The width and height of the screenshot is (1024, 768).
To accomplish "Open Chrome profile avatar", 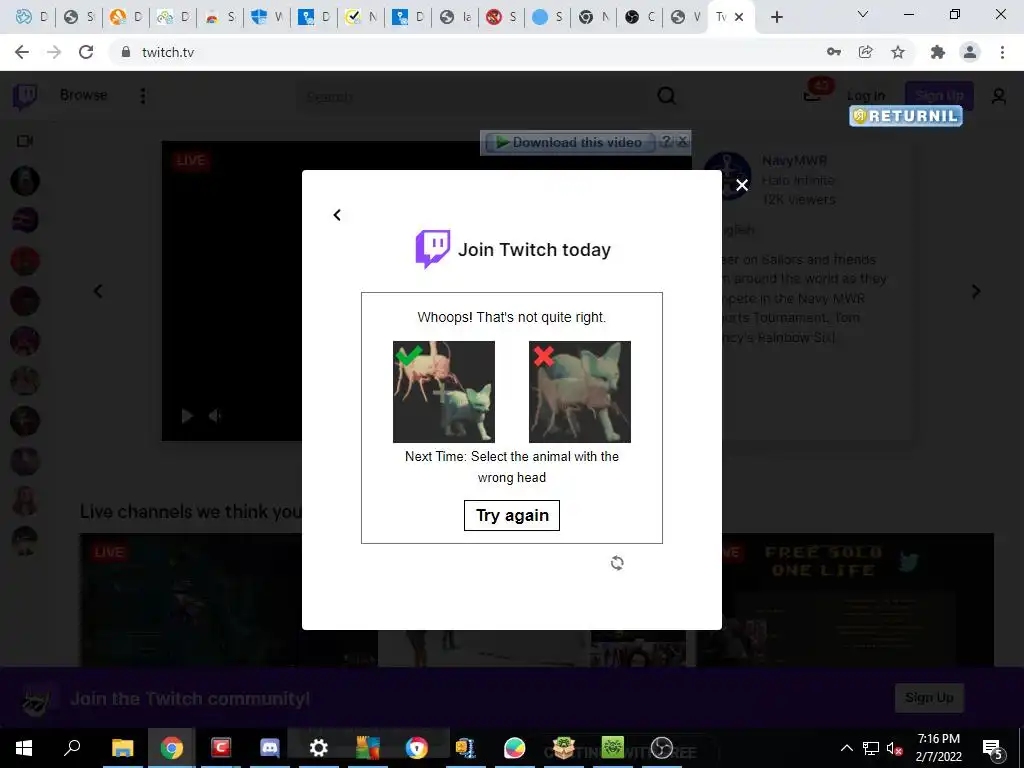I will click(970, 52).
